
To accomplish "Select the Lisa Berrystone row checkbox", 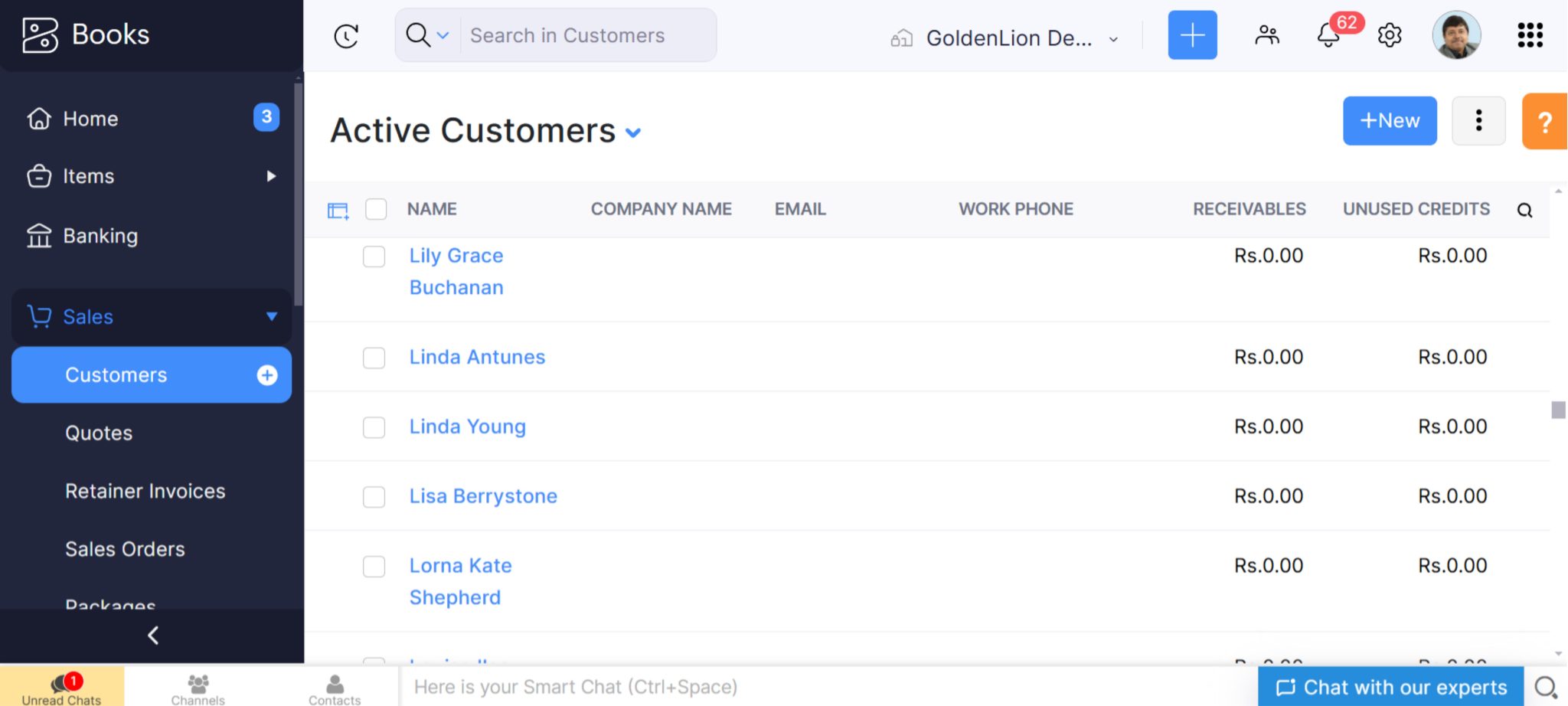I will (x=374, y=497).
